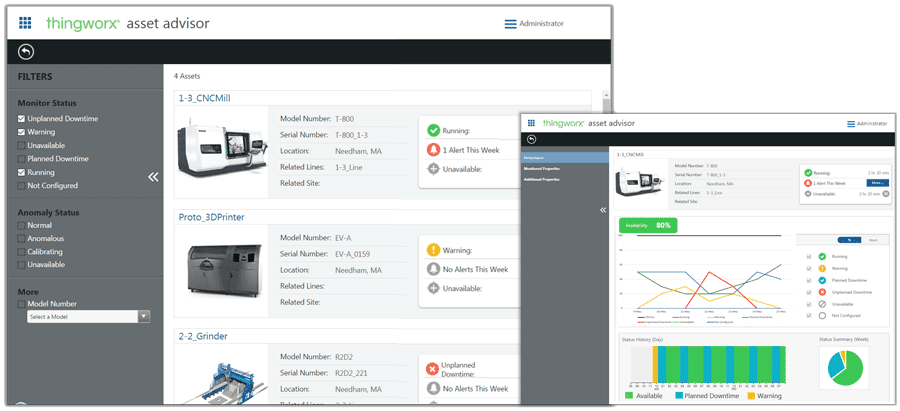Viewport: 900px width, 411px height.
Task: Click the Grinder machine thumbnail image
Action: click(x=223, y=383)
